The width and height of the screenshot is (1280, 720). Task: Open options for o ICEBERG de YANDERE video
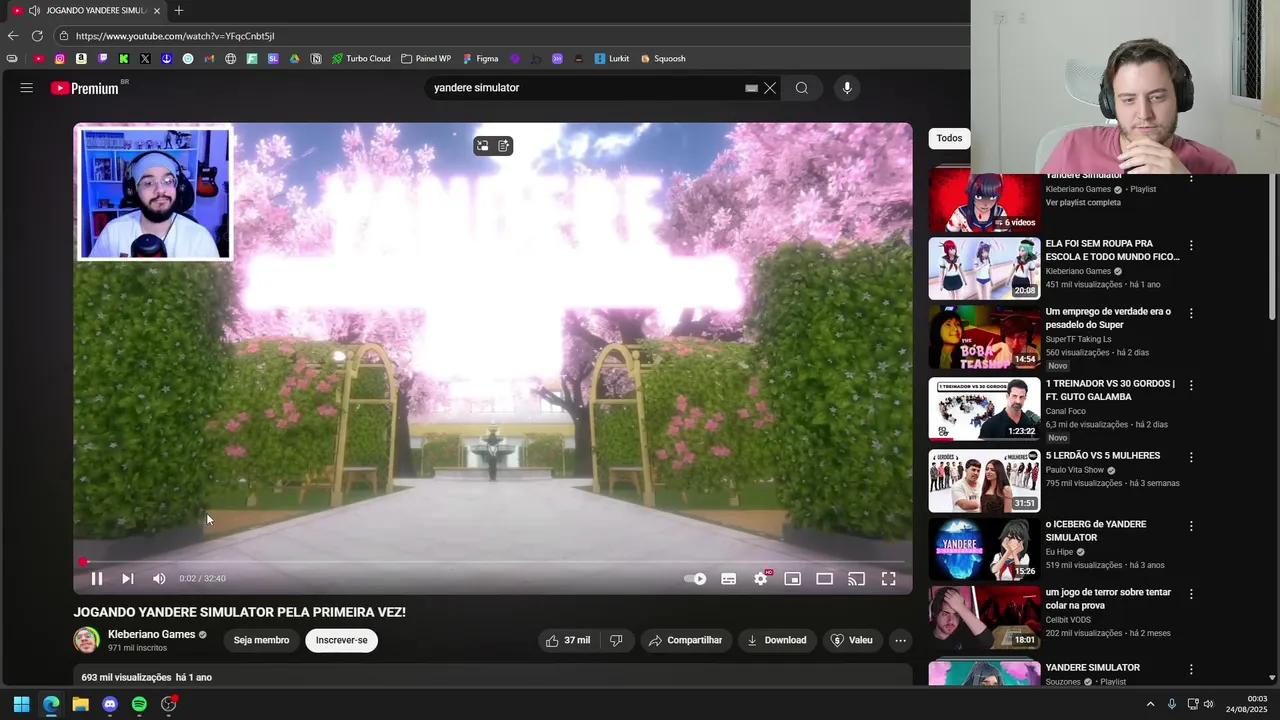[1191, 526]
